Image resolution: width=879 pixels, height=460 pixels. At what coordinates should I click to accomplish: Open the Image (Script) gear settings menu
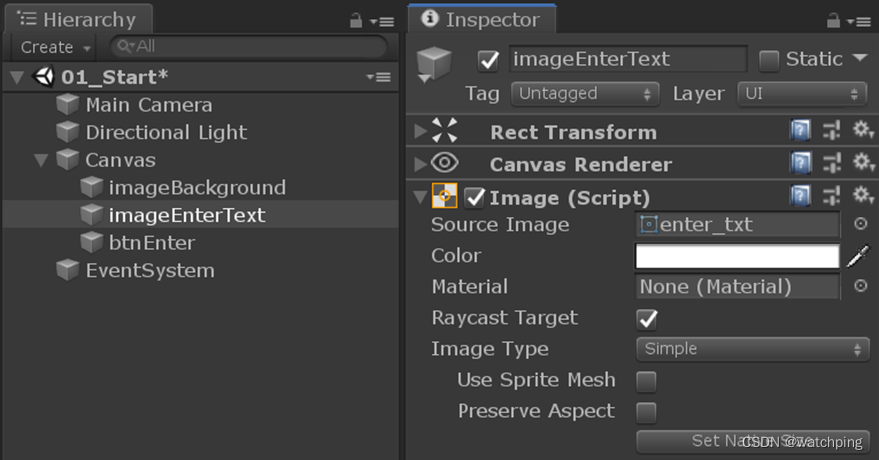862,196
